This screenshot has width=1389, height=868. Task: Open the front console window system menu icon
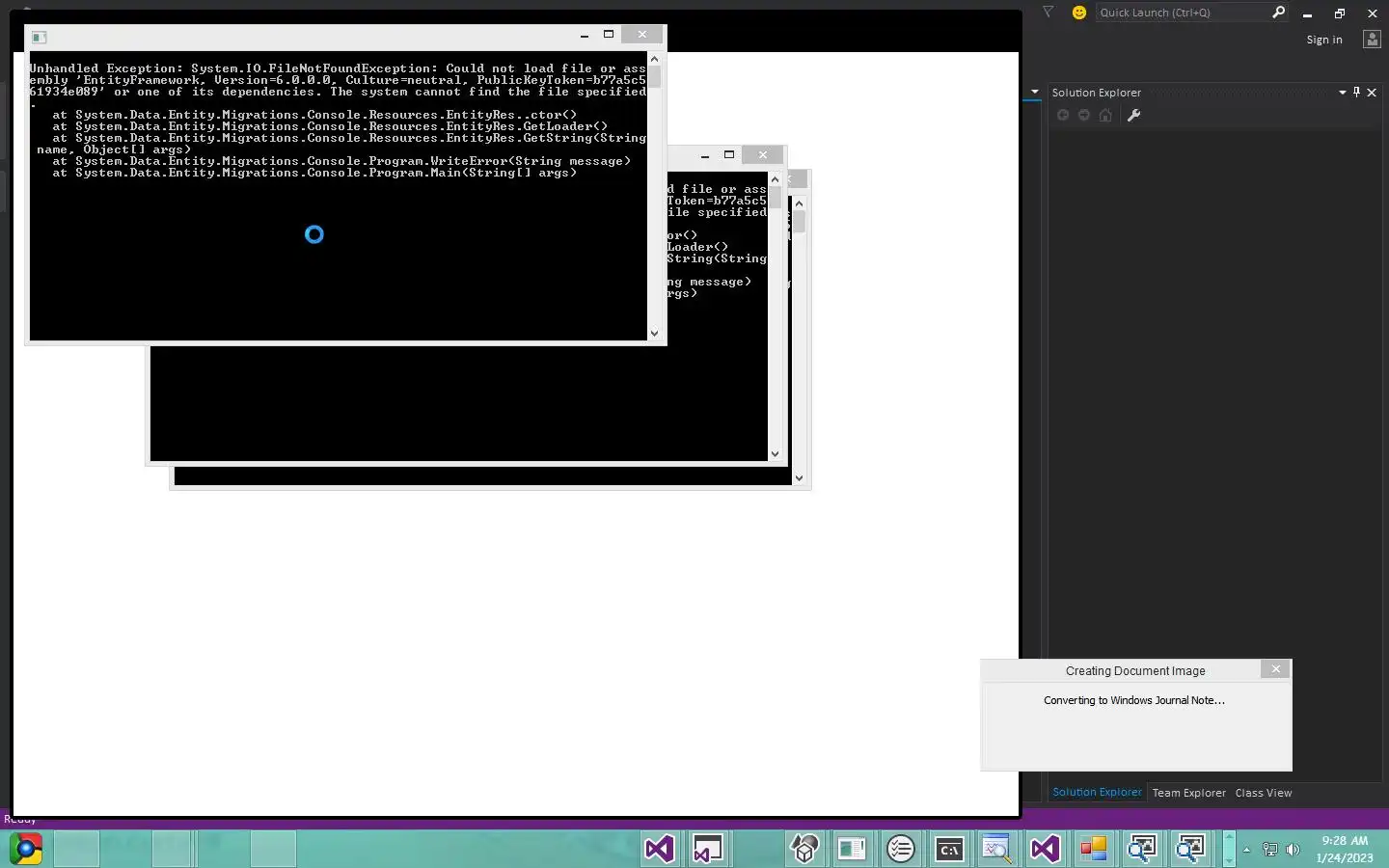[40, 37]
